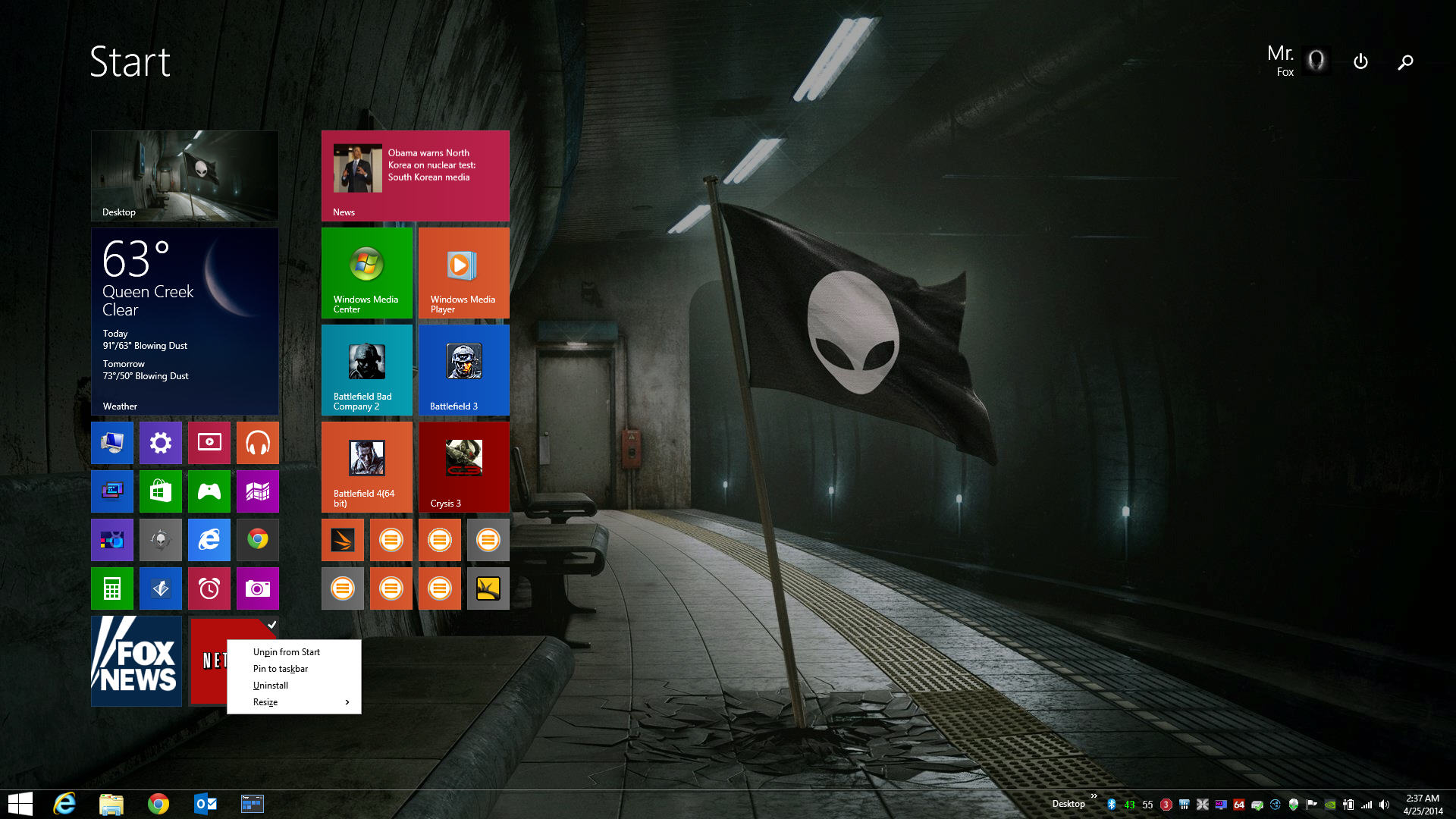Open the Windows Store tile

[160, 491]
